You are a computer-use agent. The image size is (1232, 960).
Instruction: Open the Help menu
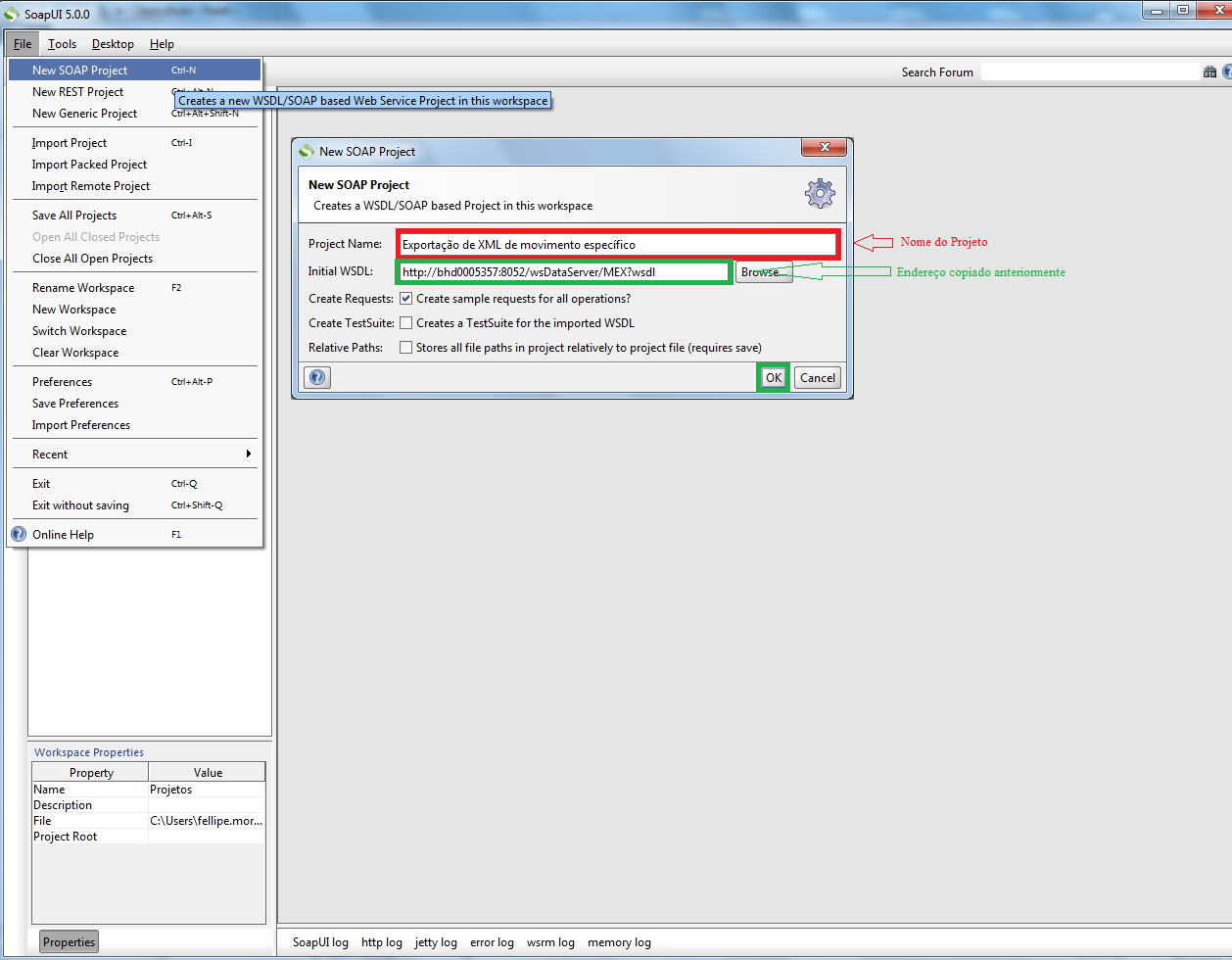tap(162, 44)
